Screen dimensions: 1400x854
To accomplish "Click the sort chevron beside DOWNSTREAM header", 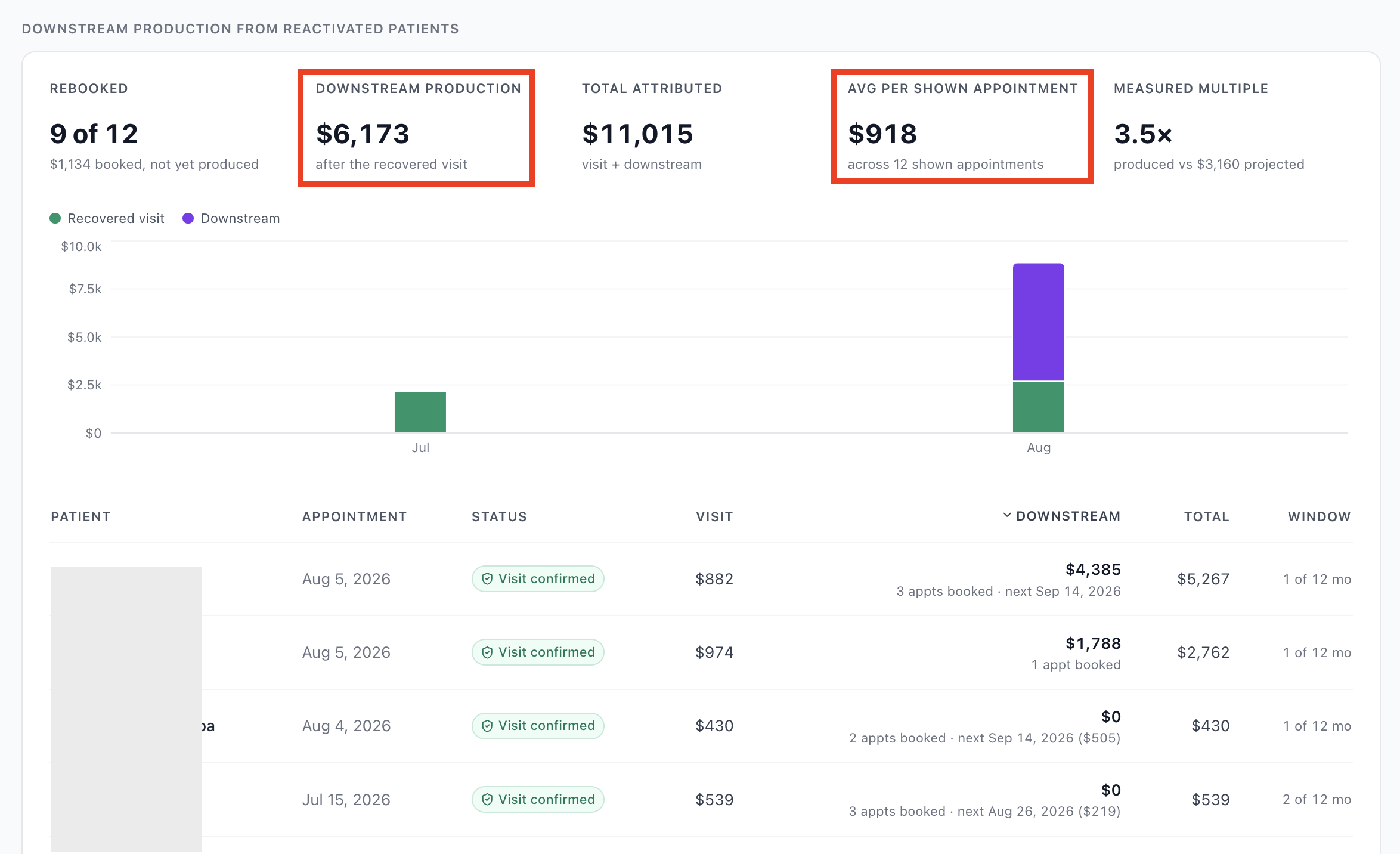I will pos(1006,515).
